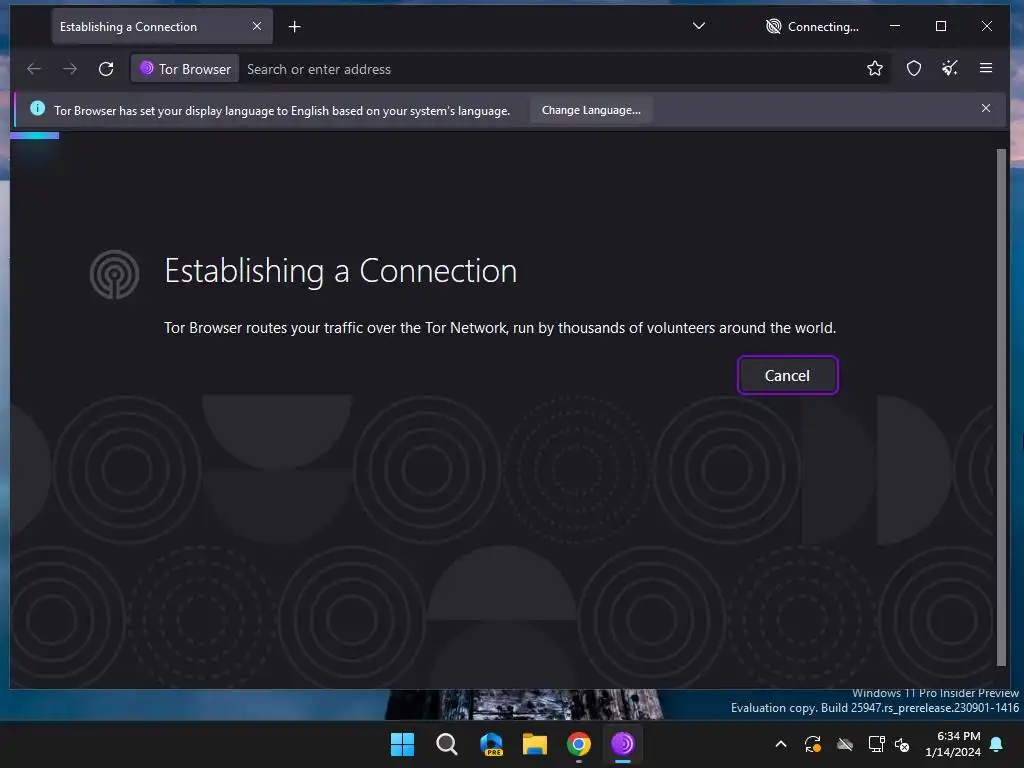Open the list all tabs chevron

tap(699, 26)
